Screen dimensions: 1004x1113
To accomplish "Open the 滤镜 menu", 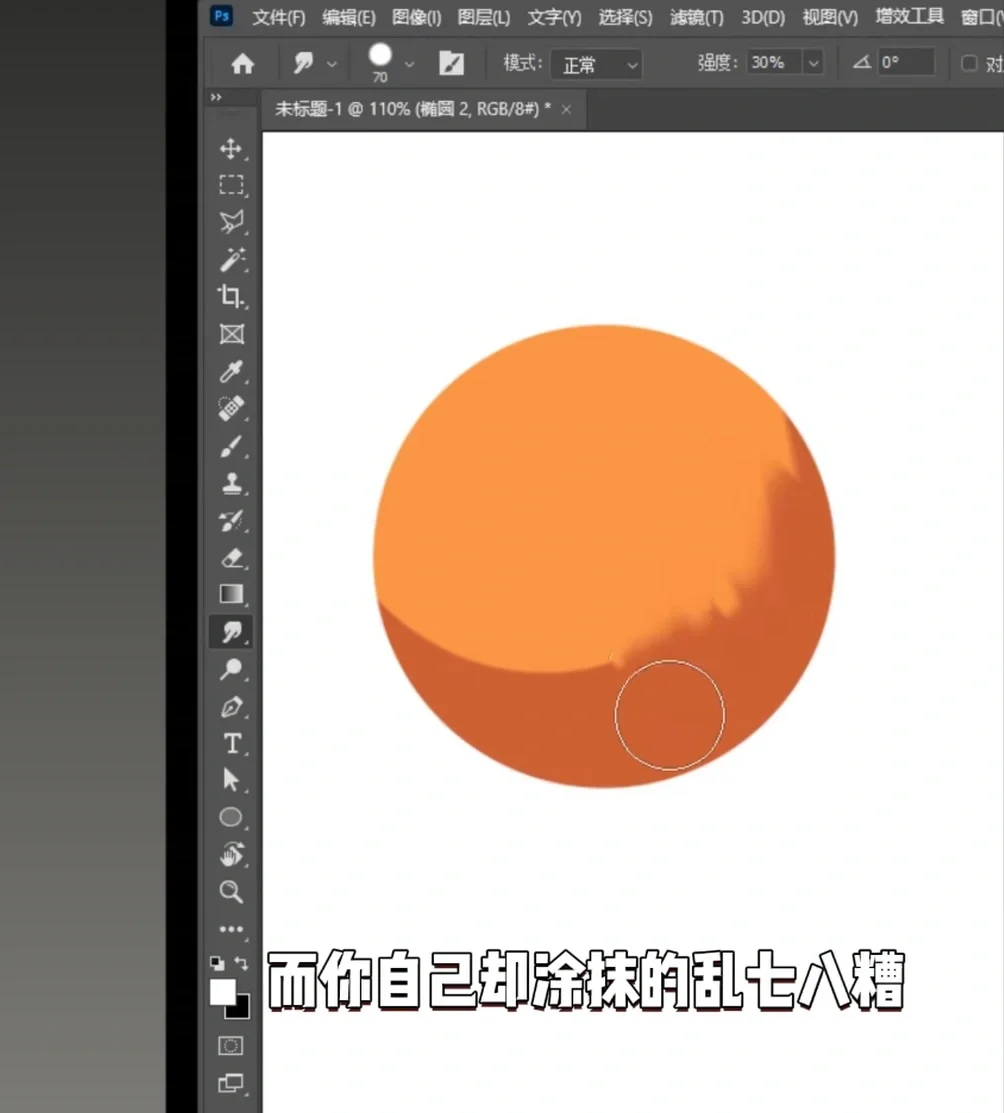I will 696,17.
